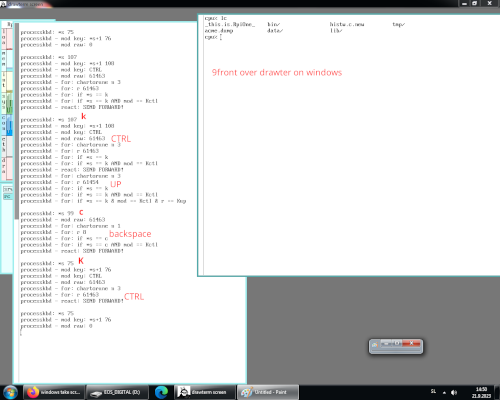Screen dimensions: 500x400
Task: Click the drawterm scrollbar in the log window
Action: point(16,122)
